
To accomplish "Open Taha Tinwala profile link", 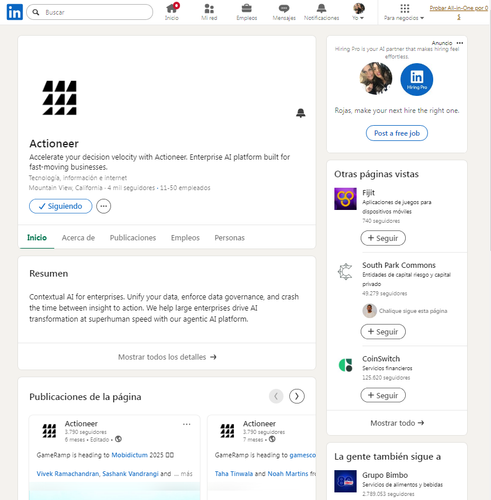I will pyautogui.click(x=234, y=474).
